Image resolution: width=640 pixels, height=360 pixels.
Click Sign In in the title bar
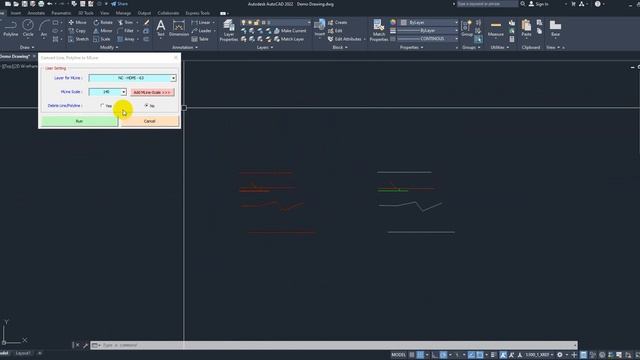point(539,4)
